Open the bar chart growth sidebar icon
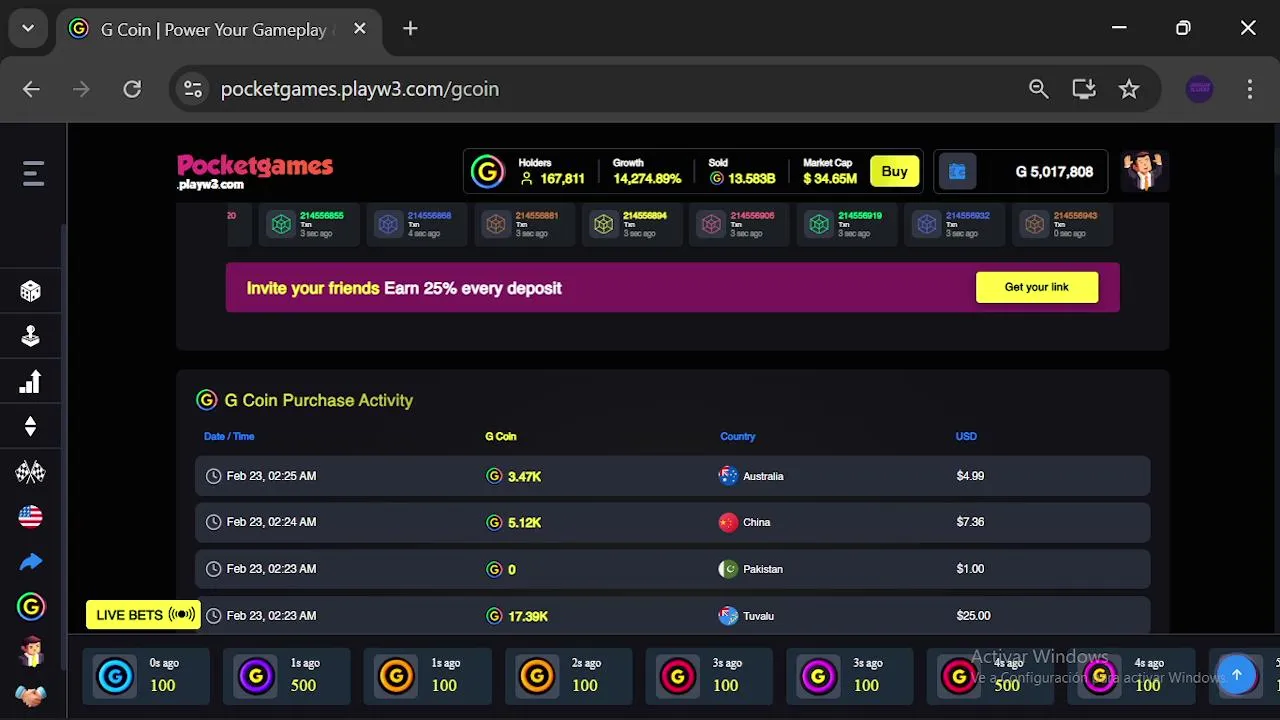Viewport: 1280px width, 720px height. 31,382
